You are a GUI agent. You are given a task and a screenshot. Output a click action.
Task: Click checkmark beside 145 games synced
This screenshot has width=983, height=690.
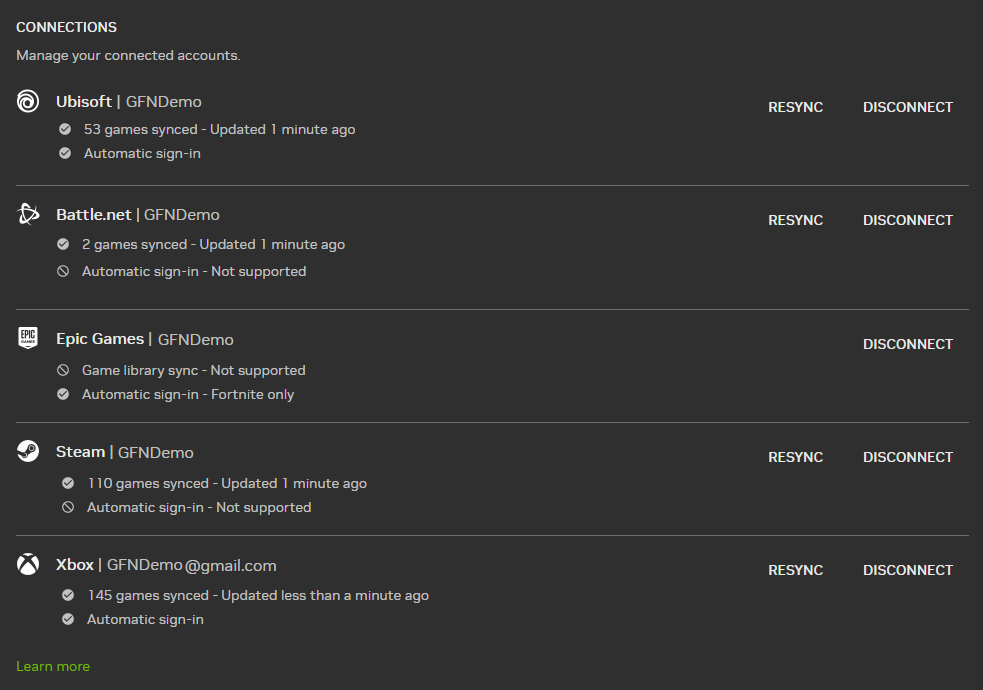pos(68,595)
